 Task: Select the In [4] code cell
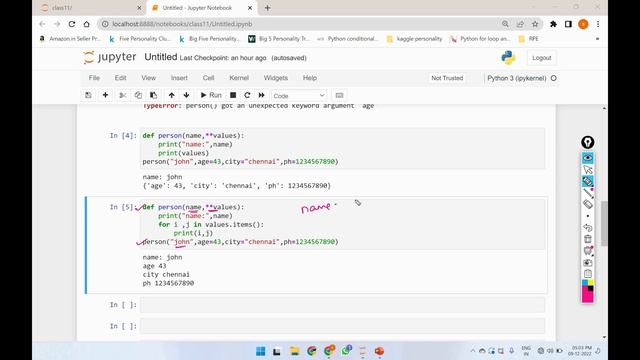coord(342,149)
